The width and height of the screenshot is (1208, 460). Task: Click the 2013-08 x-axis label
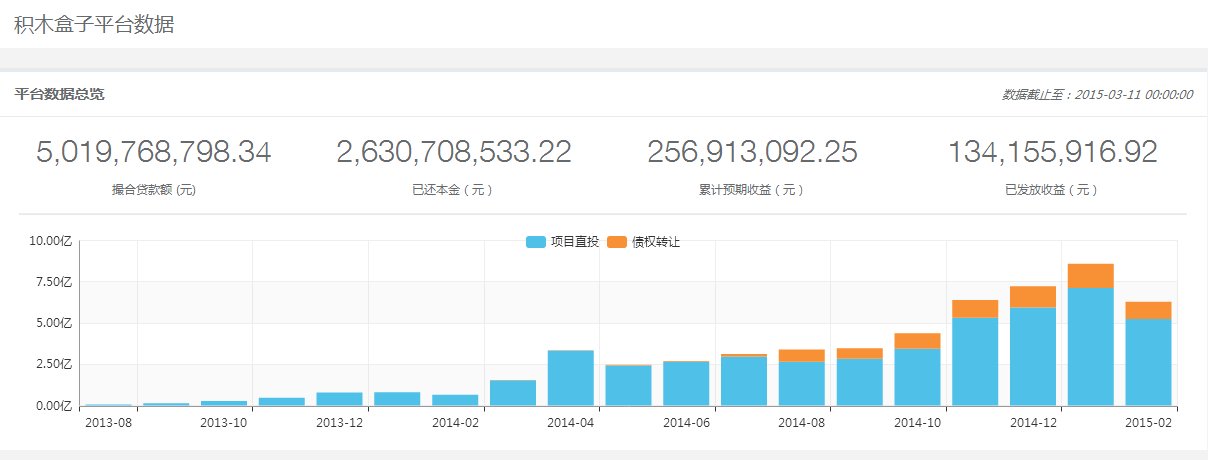click(108, 423)
